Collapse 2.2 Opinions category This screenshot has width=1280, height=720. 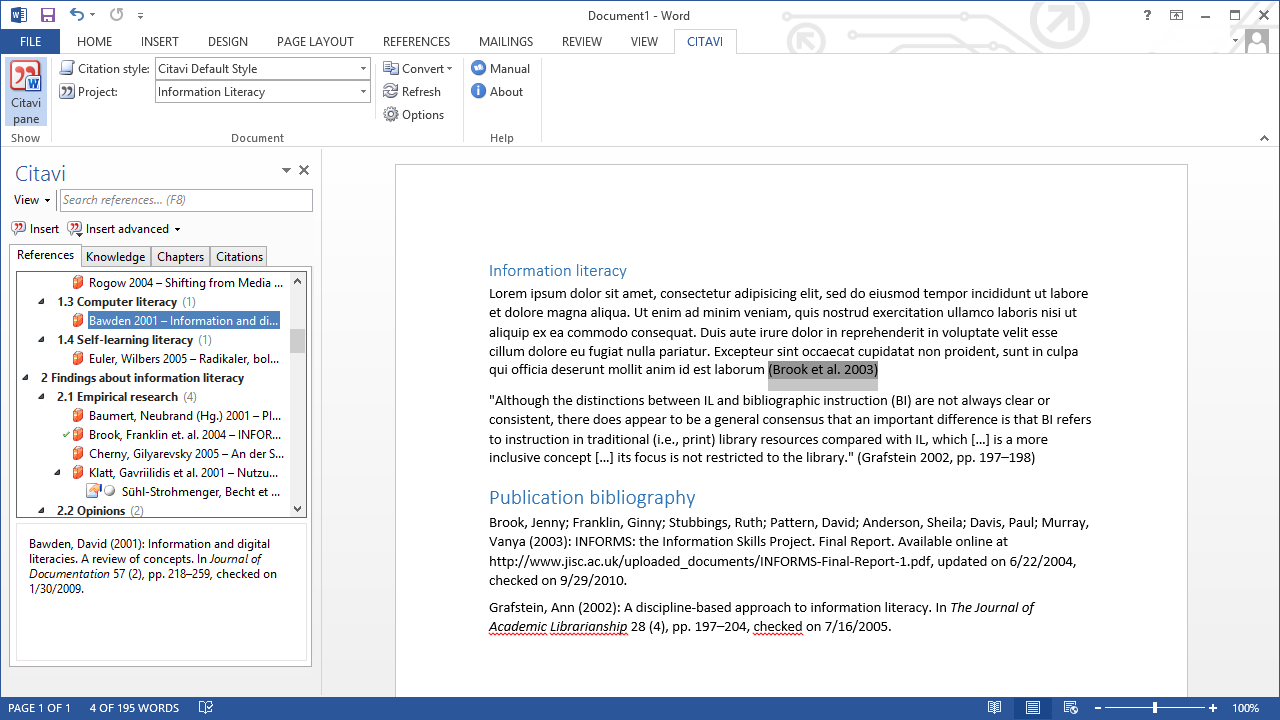point(41,511)
